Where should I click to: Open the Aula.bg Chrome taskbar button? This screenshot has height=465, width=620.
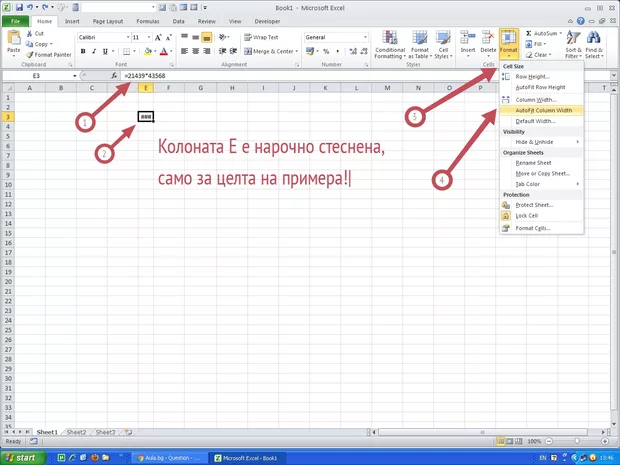click(x=168, y=458)
